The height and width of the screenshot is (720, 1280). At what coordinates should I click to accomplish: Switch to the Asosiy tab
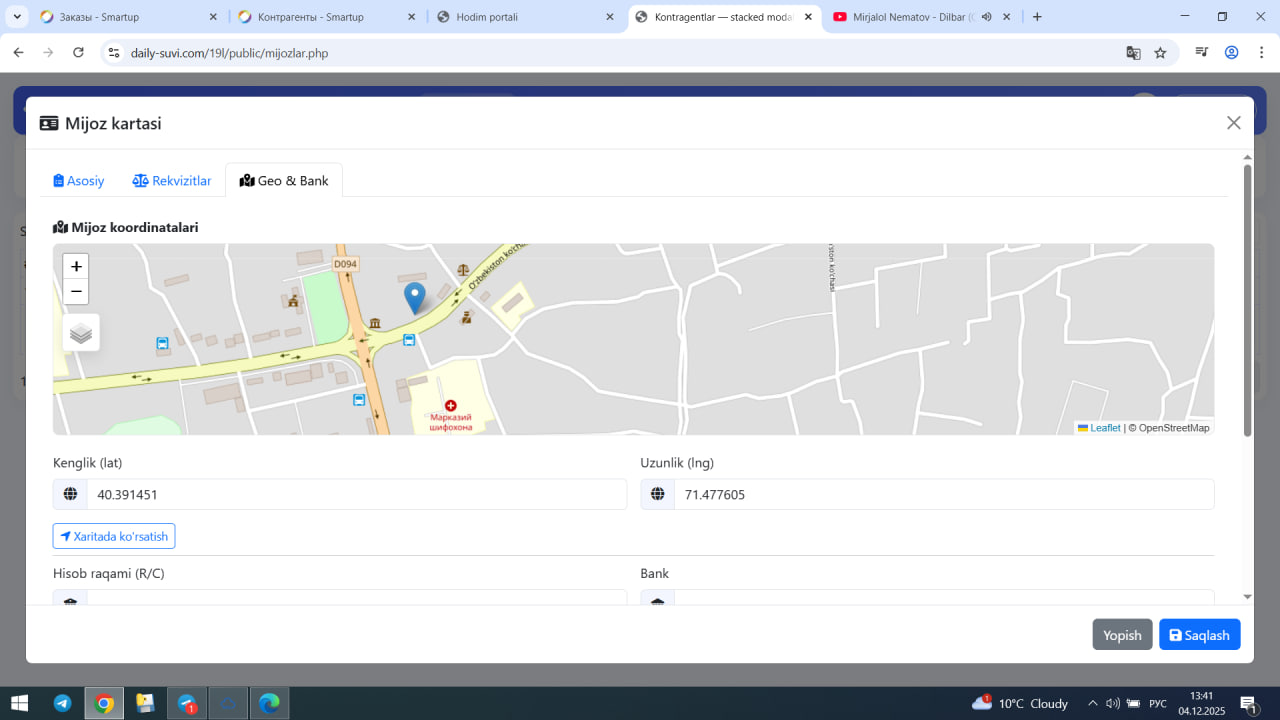79,181
